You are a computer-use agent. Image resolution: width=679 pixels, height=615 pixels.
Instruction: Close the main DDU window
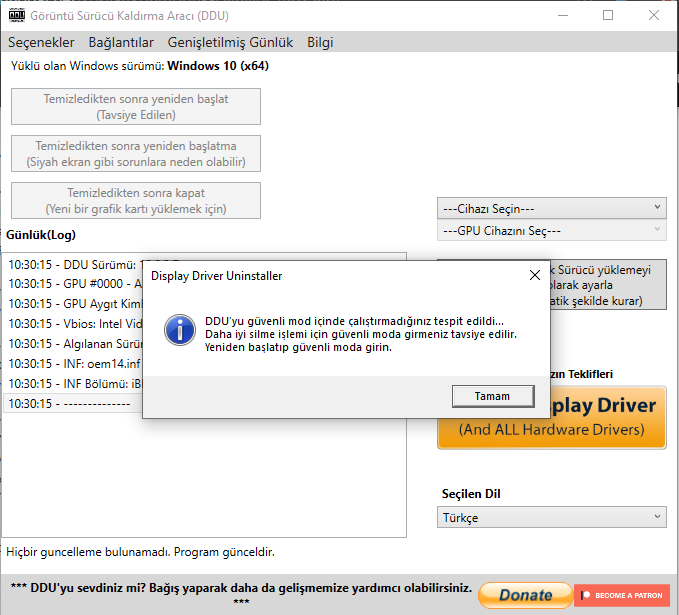(x=654, y=16)
